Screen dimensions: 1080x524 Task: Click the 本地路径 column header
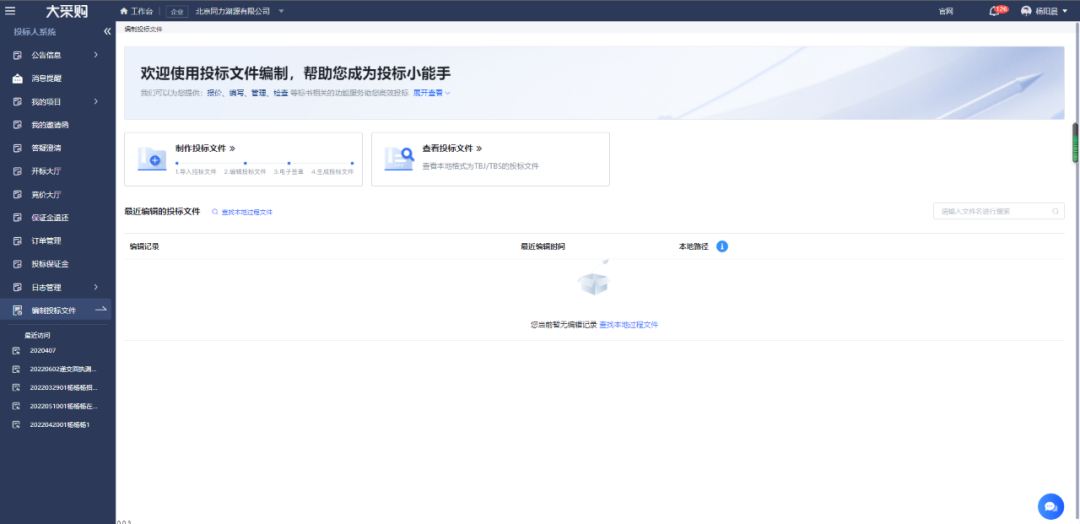coord(694,247)
